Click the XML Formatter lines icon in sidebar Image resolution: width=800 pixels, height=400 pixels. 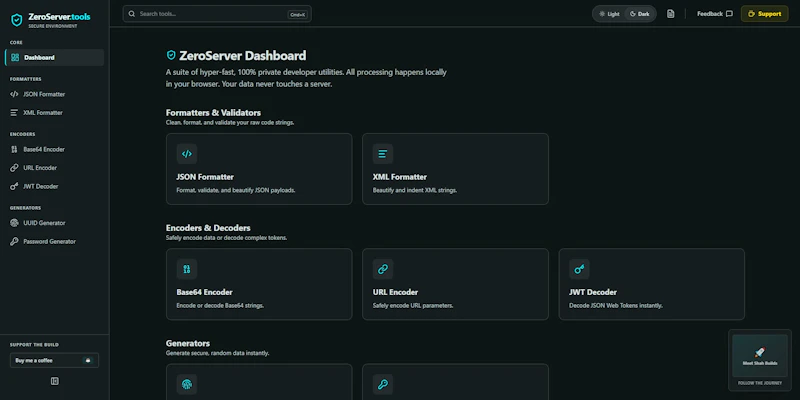coord(14,113)
